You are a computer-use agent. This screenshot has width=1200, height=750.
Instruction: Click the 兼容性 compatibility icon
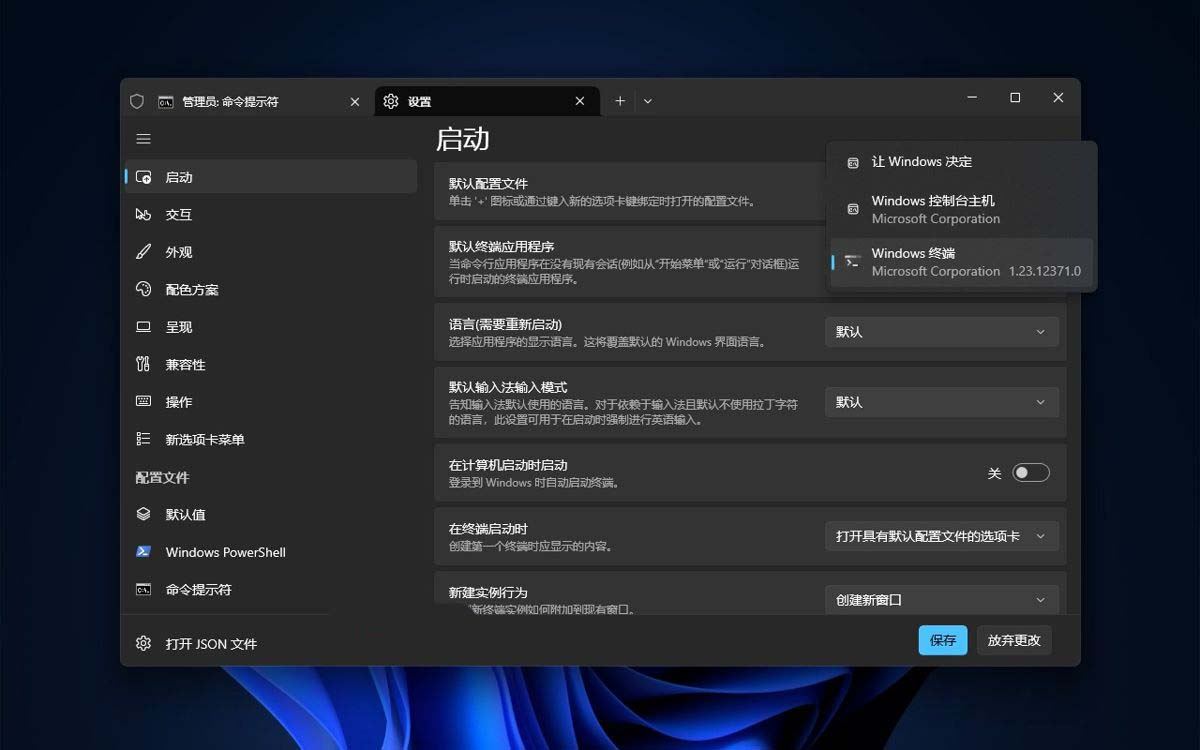(x=144, y=364)
